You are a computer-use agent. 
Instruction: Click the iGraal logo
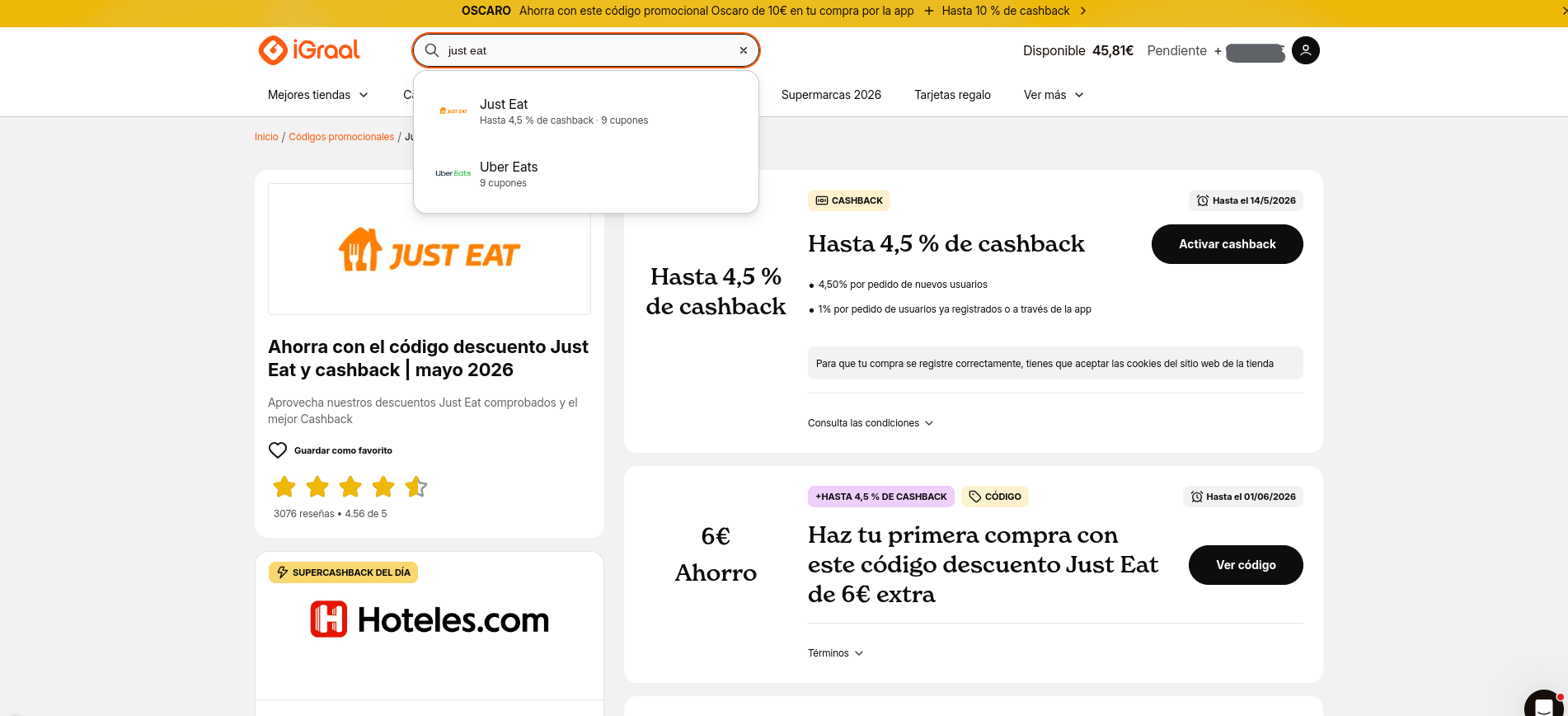[x=309, y=50]
